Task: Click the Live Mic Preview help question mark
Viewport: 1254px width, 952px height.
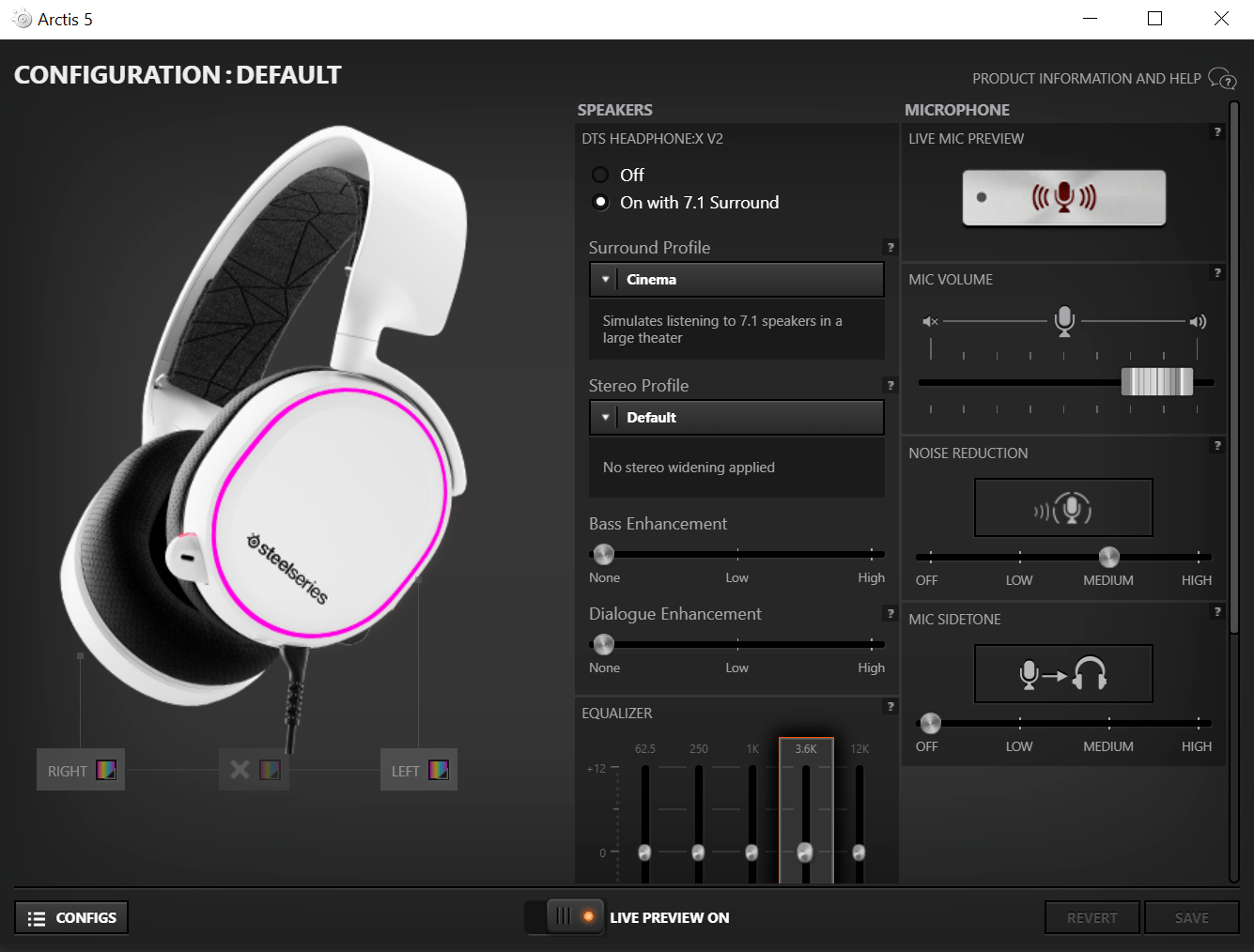Action: click(x=1217, y=131)
